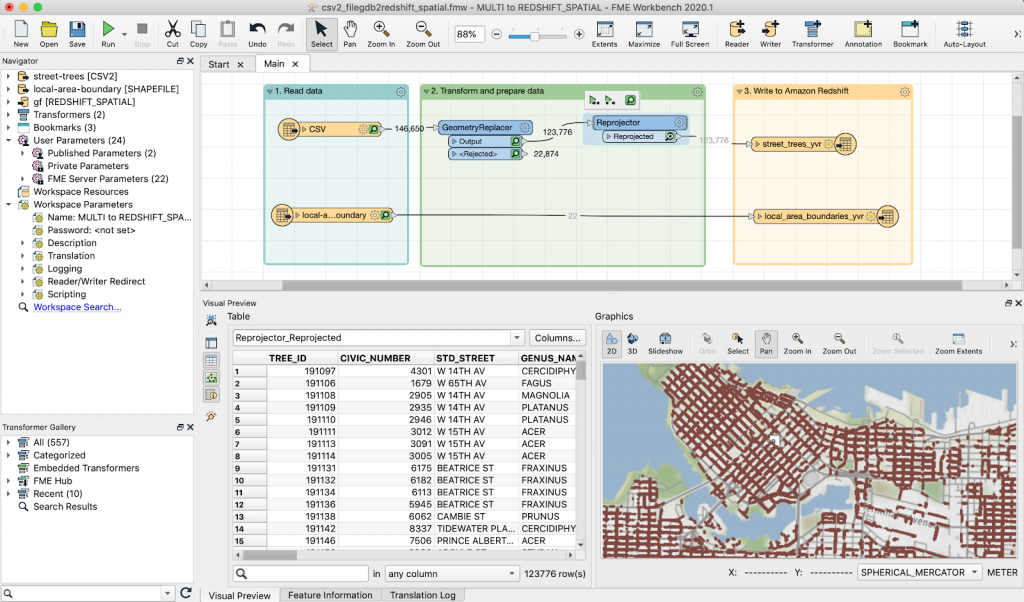
Task: Click the canvas zoom slider handle
Action: pyautogui.click(x=535, y=35)
